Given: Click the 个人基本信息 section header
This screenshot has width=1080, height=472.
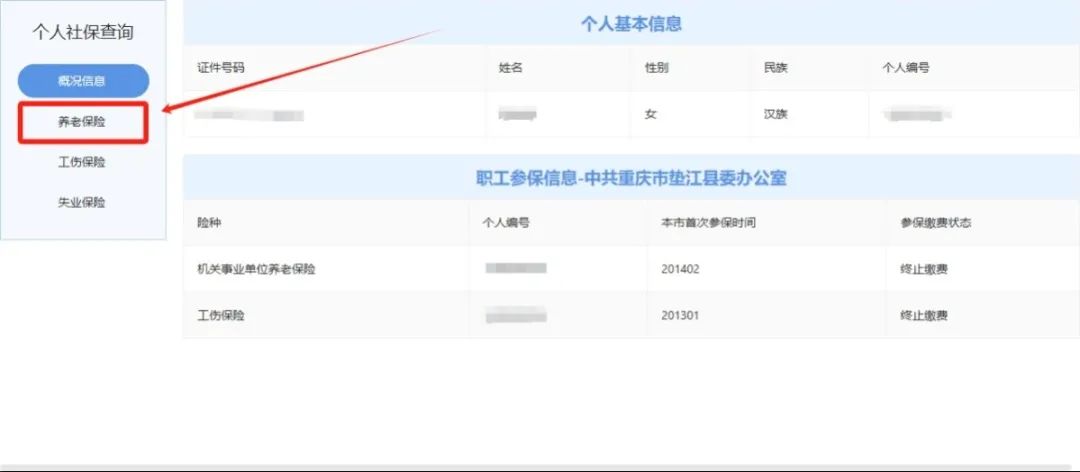Looking at the screenshot, I should [x=631, y=24].
